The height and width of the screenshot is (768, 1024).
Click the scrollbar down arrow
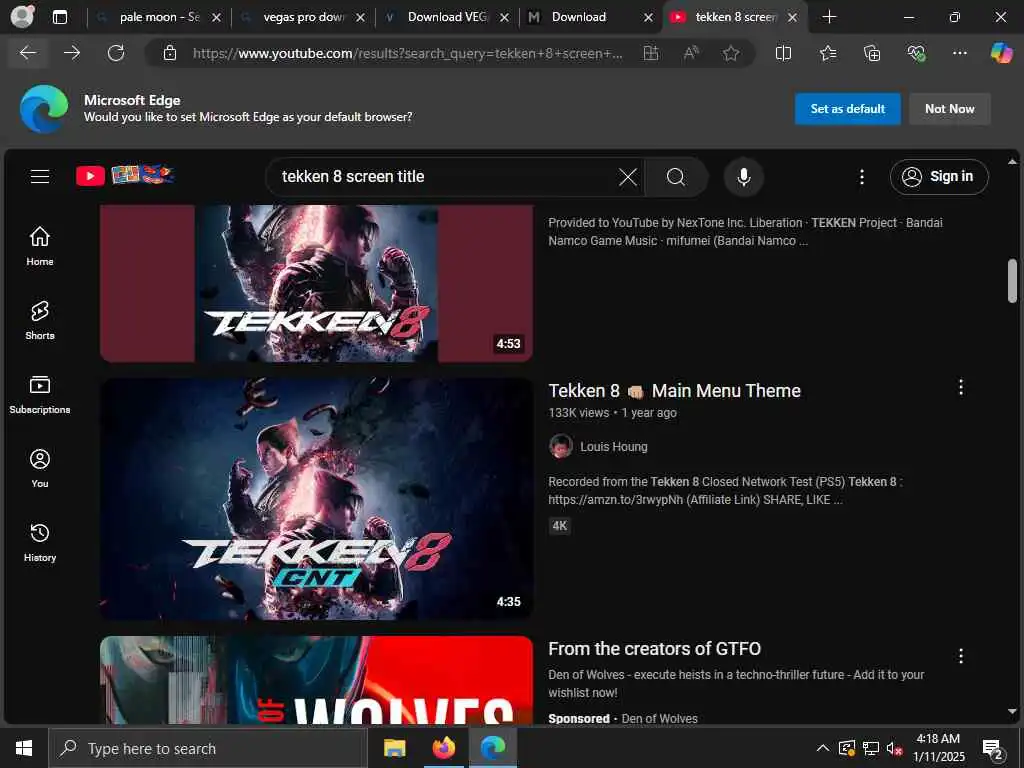[1012, 712]
